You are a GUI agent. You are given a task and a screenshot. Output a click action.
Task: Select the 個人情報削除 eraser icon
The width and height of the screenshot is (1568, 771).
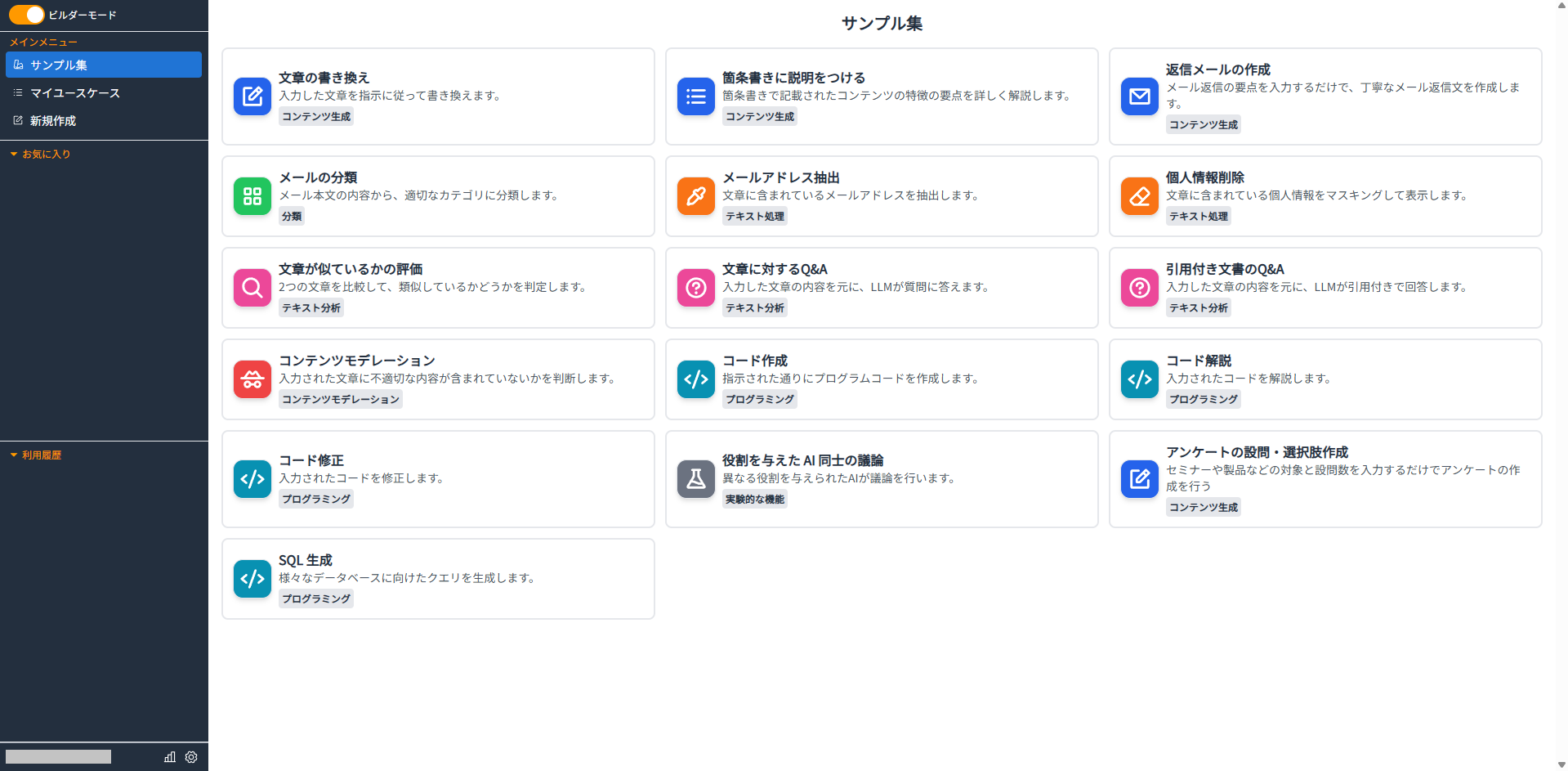click(x=1139, y=196)
